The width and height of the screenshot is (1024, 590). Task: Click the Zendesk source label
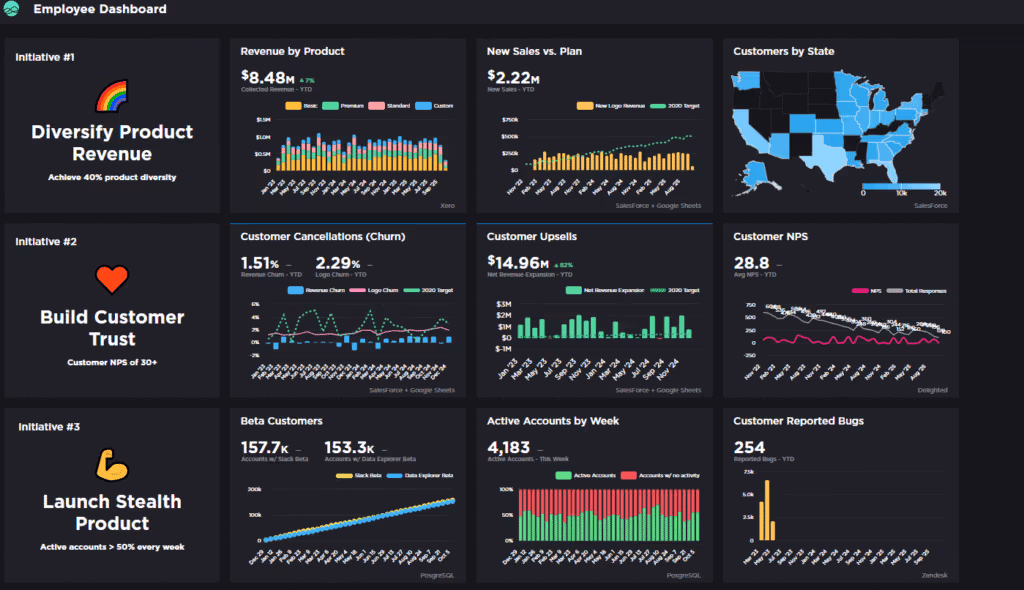click(935, 576)
